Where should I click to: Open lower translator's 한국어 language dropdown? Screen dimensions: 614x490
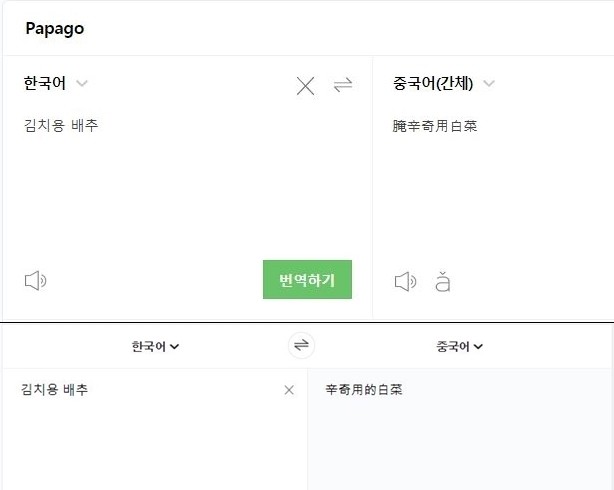pos(155,347)
